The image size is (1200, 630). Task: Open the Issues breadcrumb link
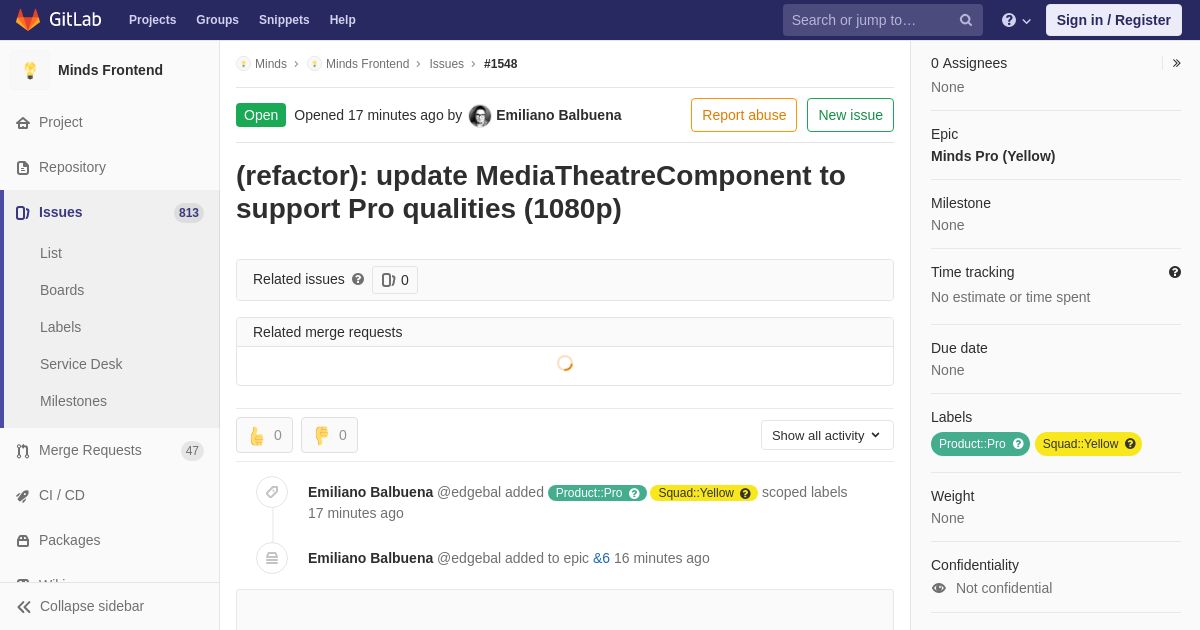446,64
